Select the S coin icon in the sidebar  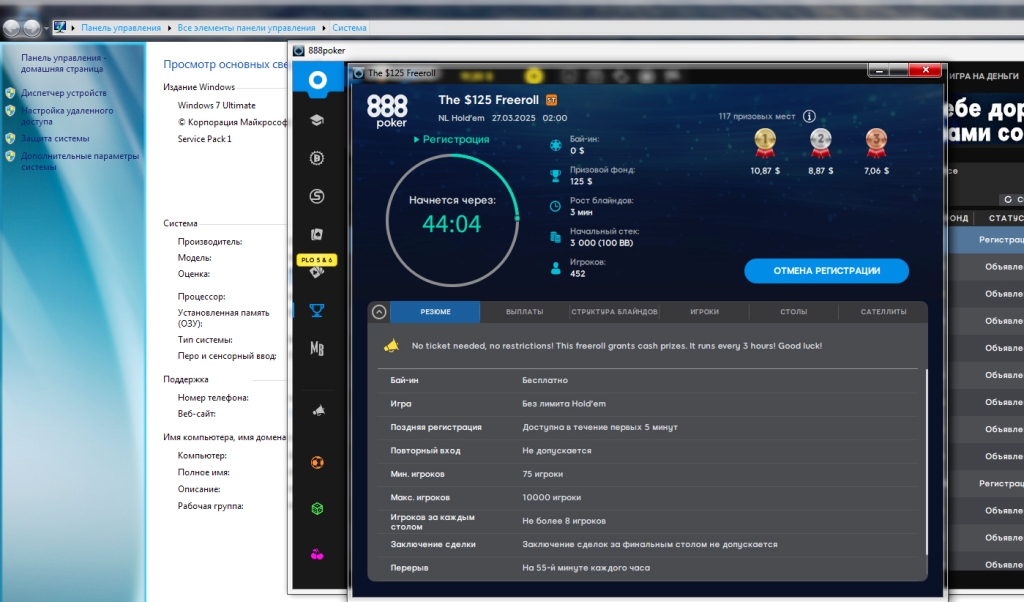tap(317, 196)
